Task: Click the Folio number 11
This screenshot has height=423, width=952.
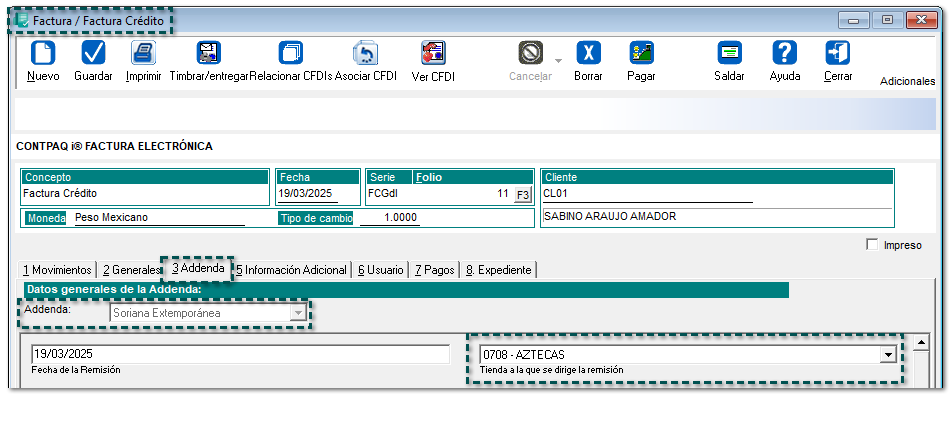Action: click(x=502, y=194)
